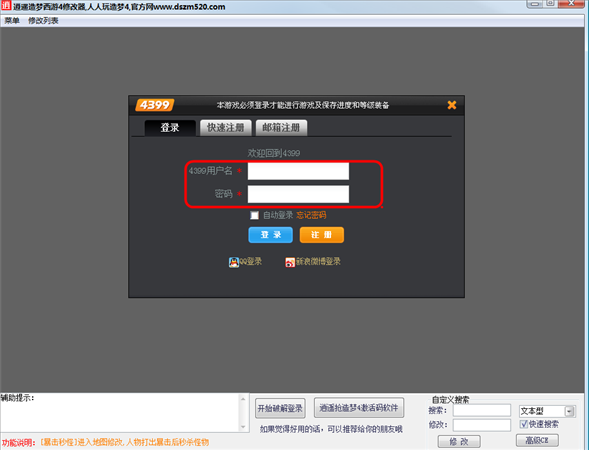The height and width of the screenshot is (450, 589).
Task: Focus the 4399用户名 input field
Action: 298,171
